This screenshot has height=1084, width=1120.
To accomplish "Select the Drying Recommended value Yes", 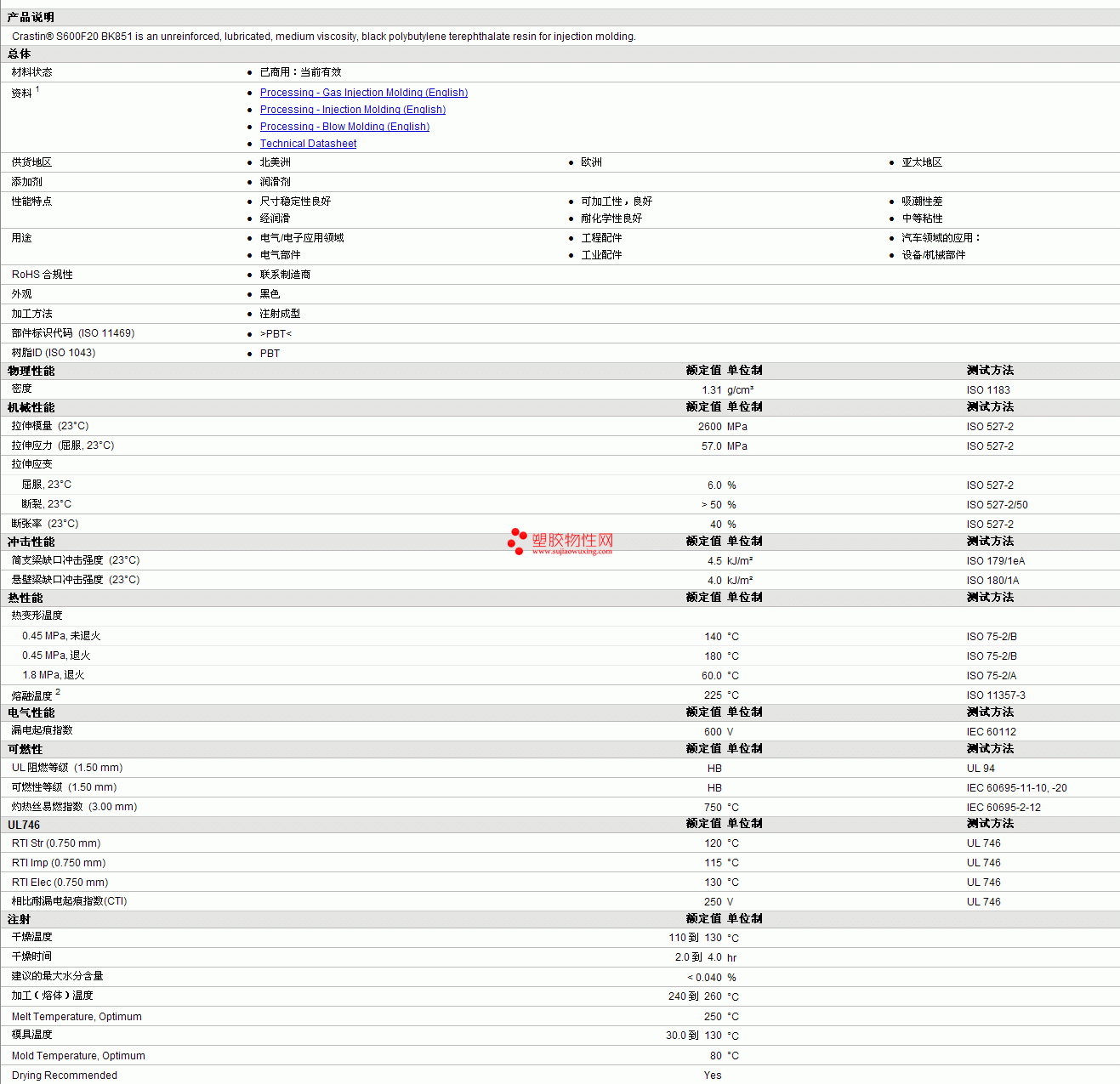I will (713, 1075).
